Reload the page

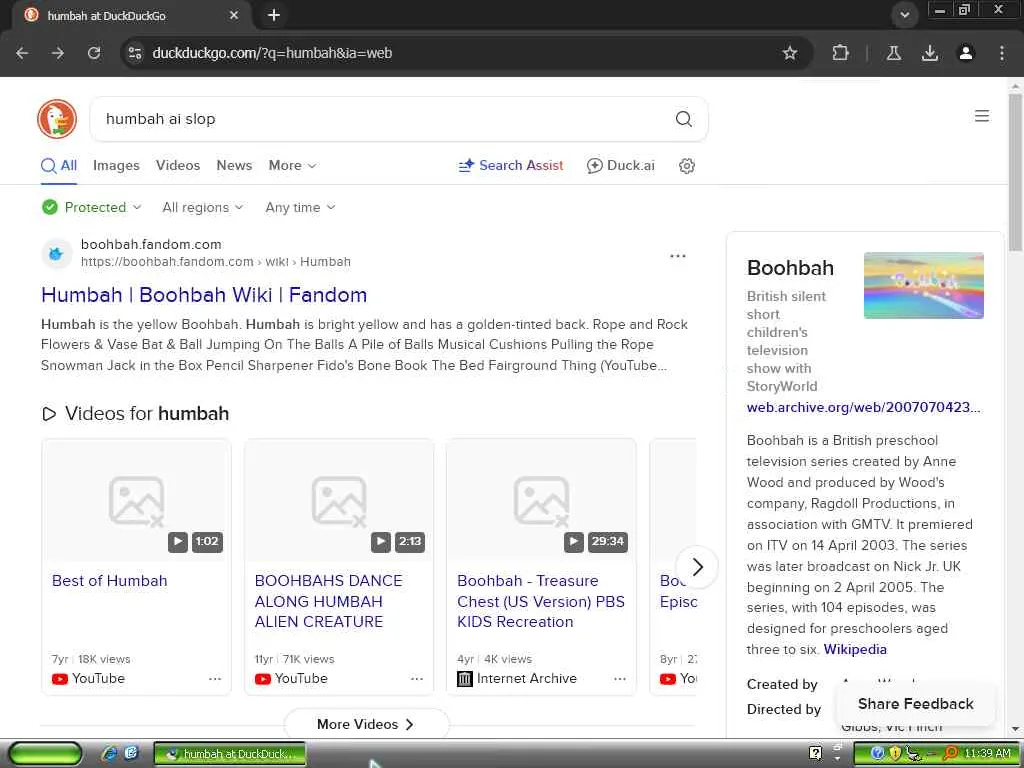pyautogui.click(x=94, y=53)
